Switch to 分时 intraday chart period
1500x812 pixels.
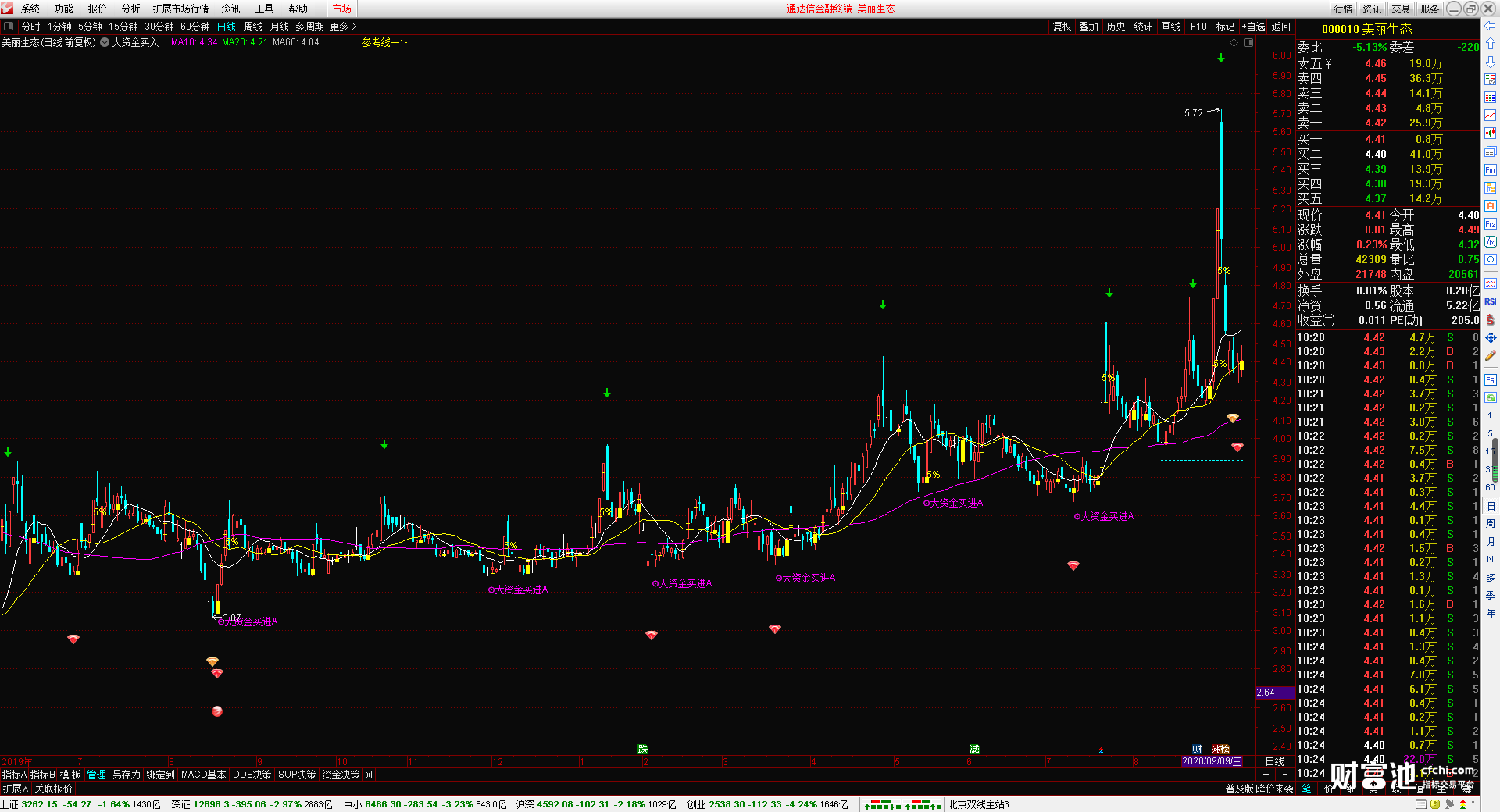(31, 27)
